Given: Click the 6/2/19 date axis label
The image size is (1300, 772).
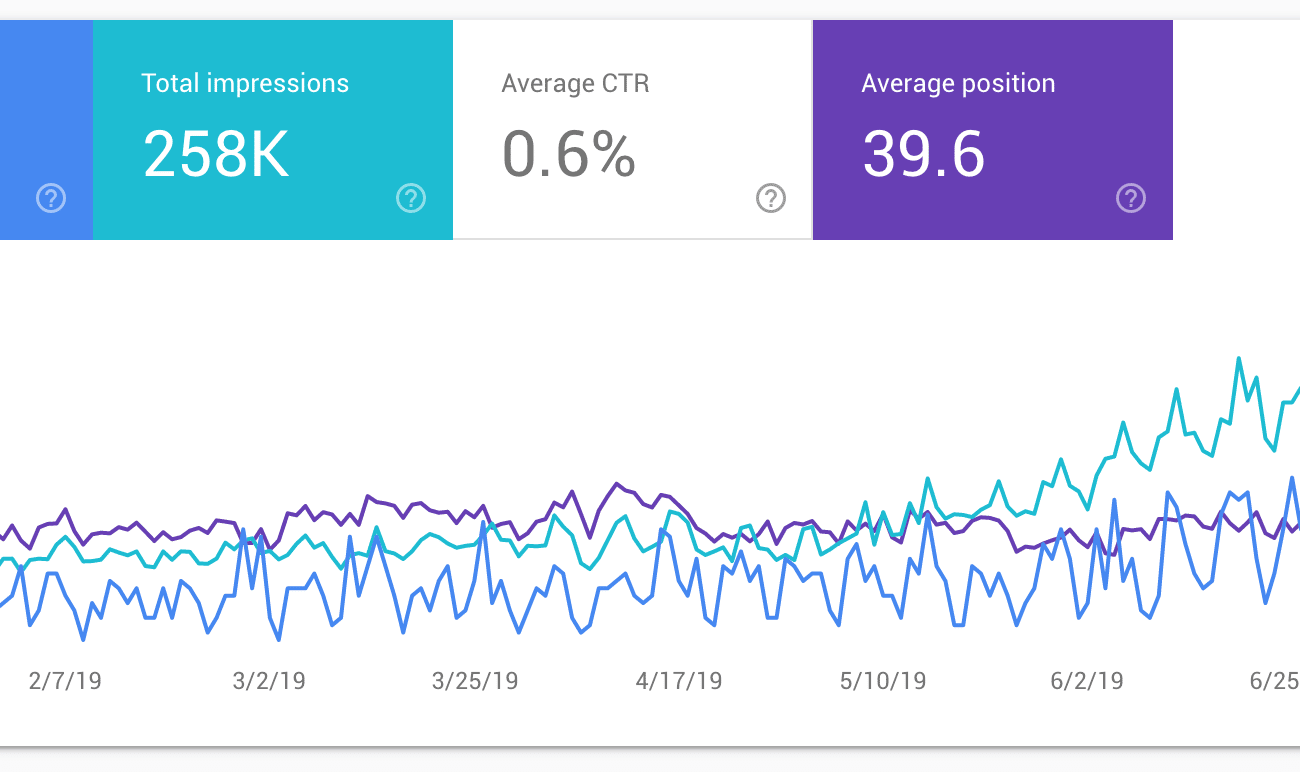Looking at the screenshot, I should [x=1087, y=681].
